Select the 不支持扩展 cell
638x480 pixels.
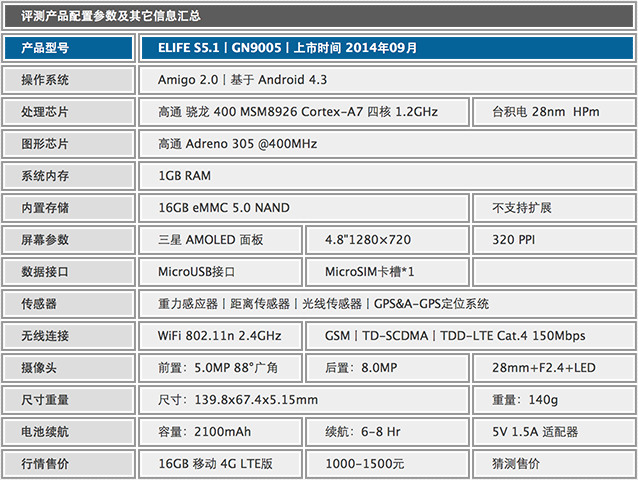552,208
